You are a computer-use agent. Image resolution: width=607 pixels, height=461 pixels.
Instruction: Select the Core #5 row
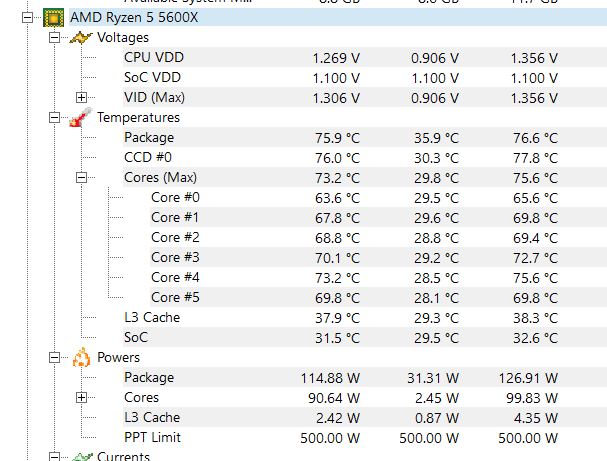tap(379, 297)
